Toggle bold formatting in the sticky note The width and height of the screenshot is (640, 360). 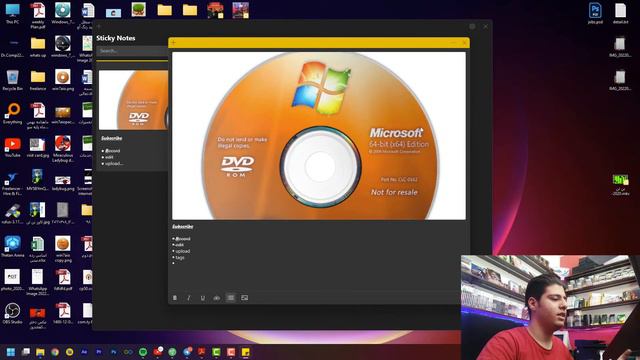[x=175, y=298]
